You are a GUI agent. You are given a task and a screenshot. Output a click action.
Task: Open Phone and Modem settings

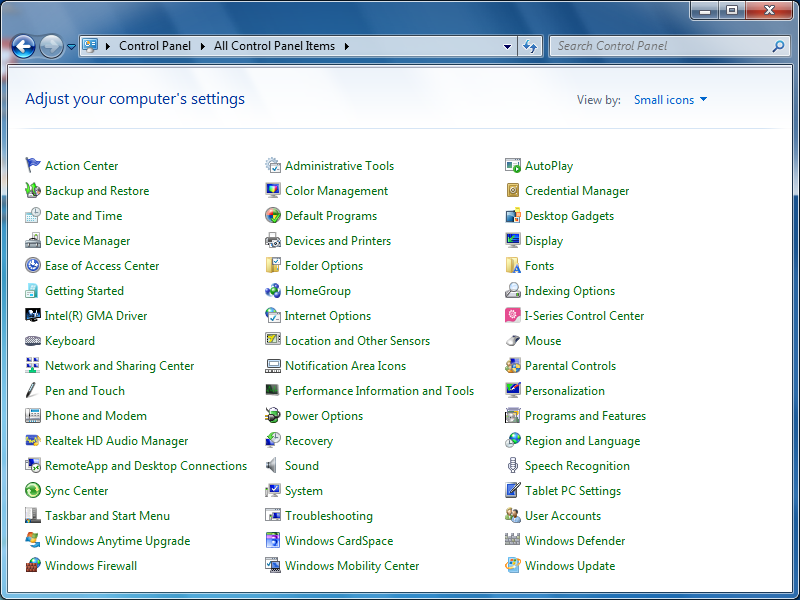pyautogui.click(x=95, y=416)
